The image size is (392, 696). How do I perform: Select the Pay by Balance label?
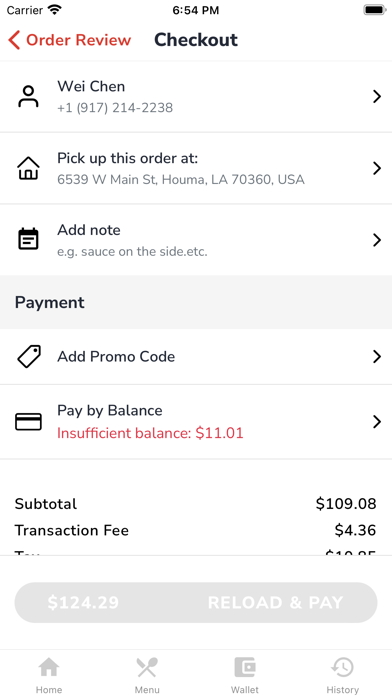(110, 411)
